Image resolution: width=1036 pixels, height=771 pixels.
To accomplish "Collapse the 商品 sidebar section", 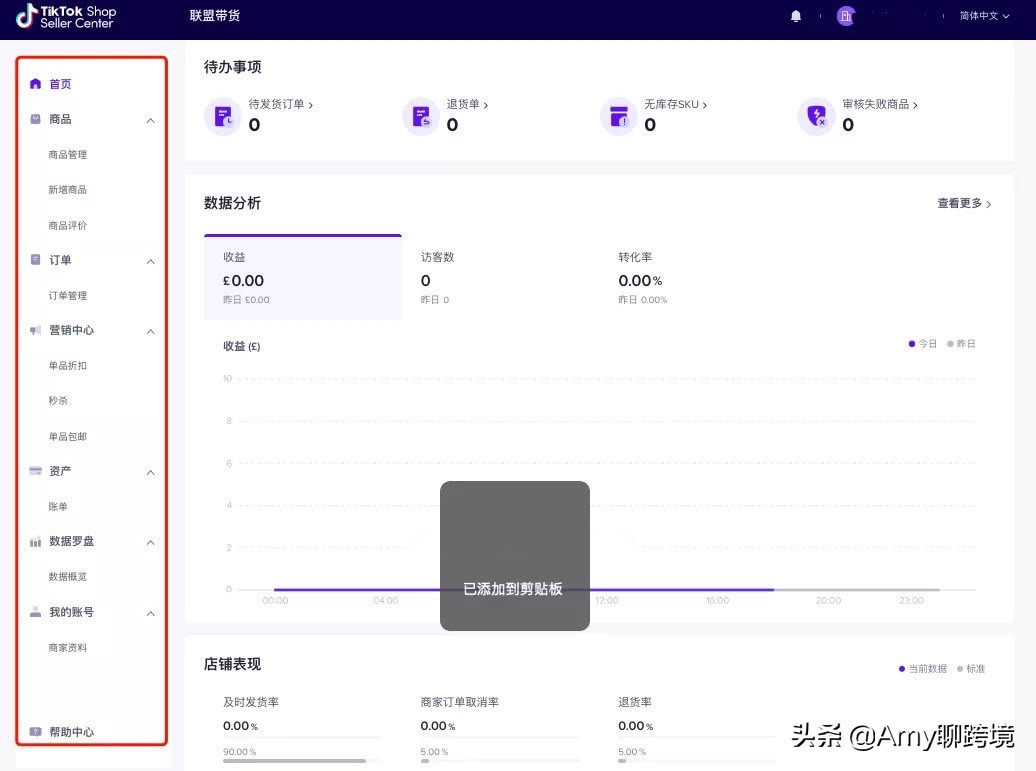I will coord(150,119).
